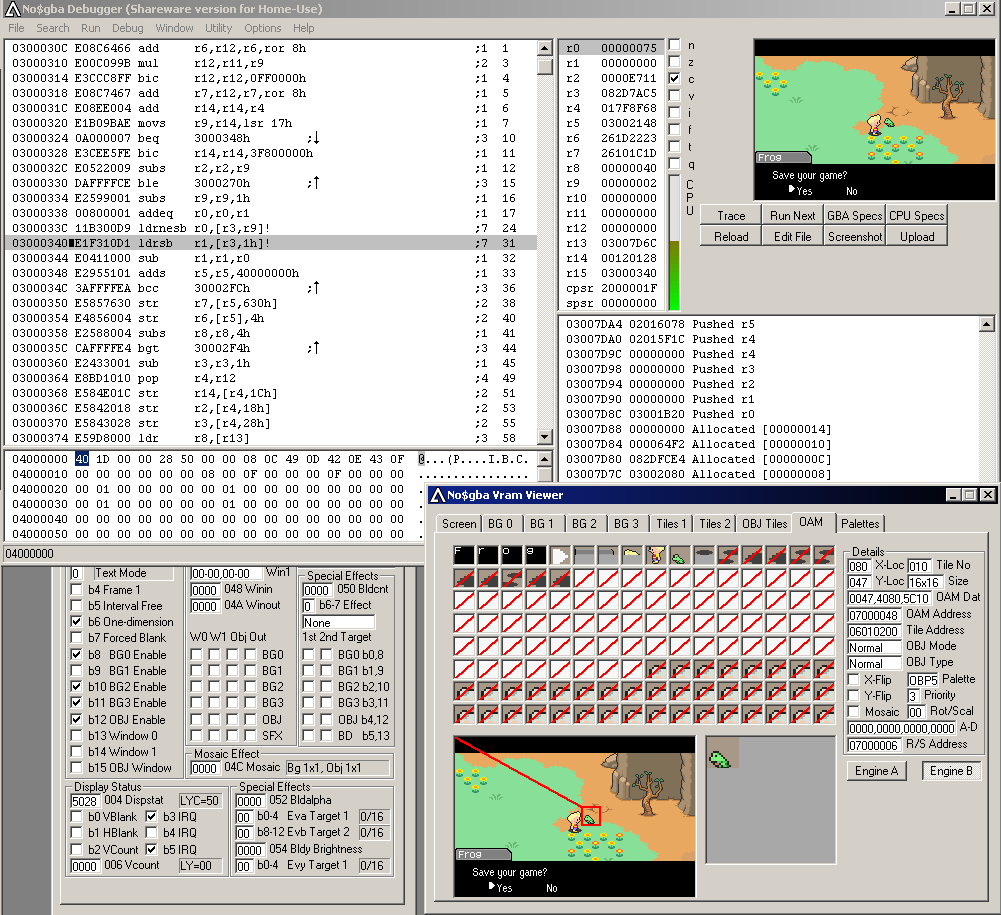Viewport: 1001px width, 915px height.
Task: Select Engine A
Action: coord(876,771)
